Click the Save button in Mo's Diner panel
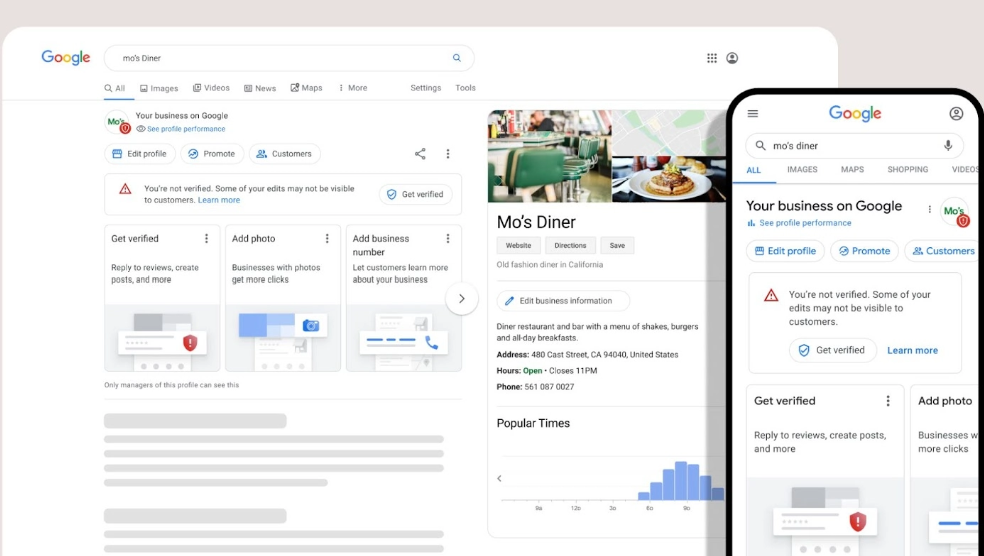The image size is (984, 556). coord(617,245)
